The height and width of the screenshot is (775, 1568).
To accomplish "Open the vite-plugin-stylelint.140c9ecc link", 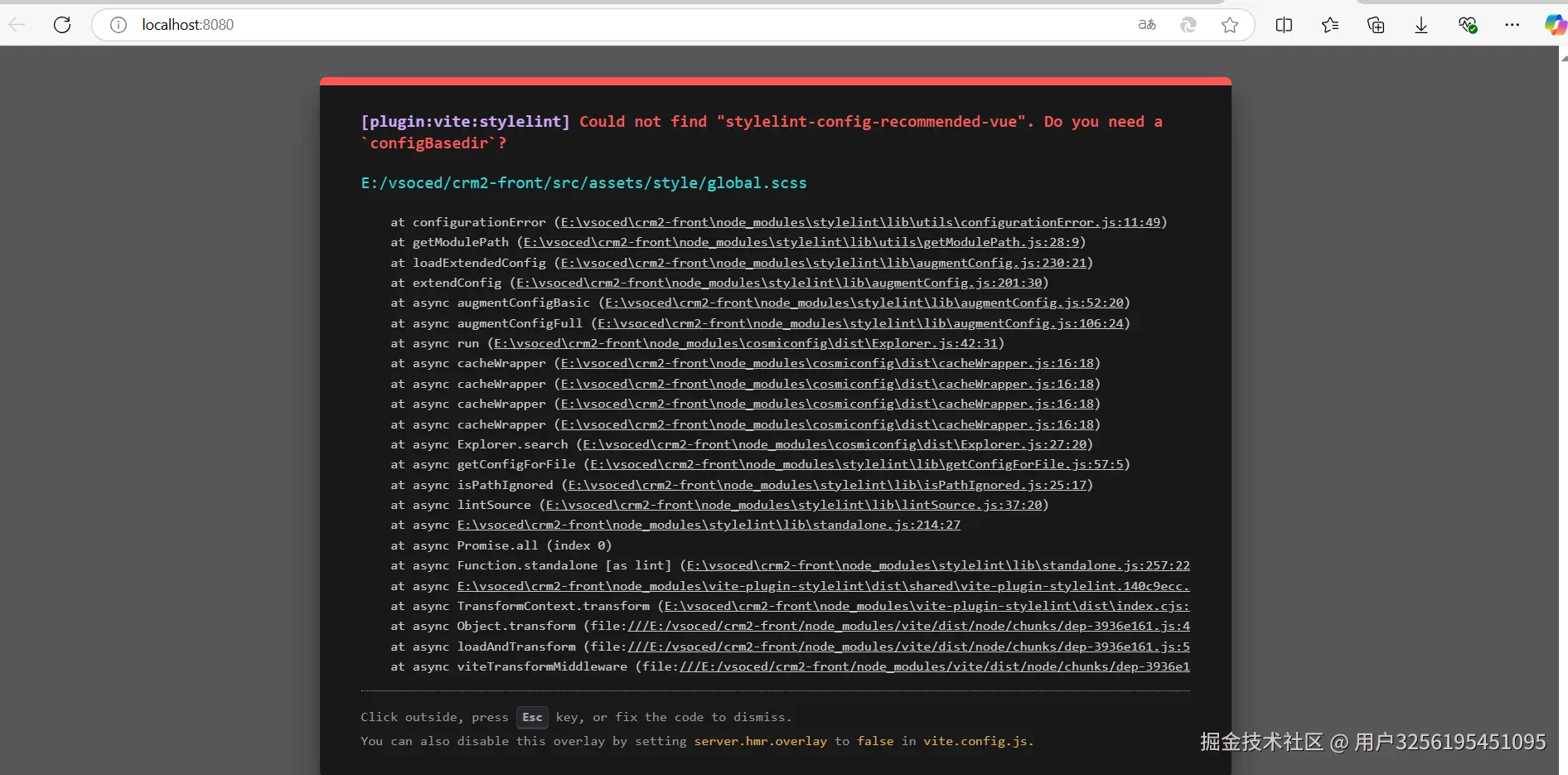I will 823,586.
